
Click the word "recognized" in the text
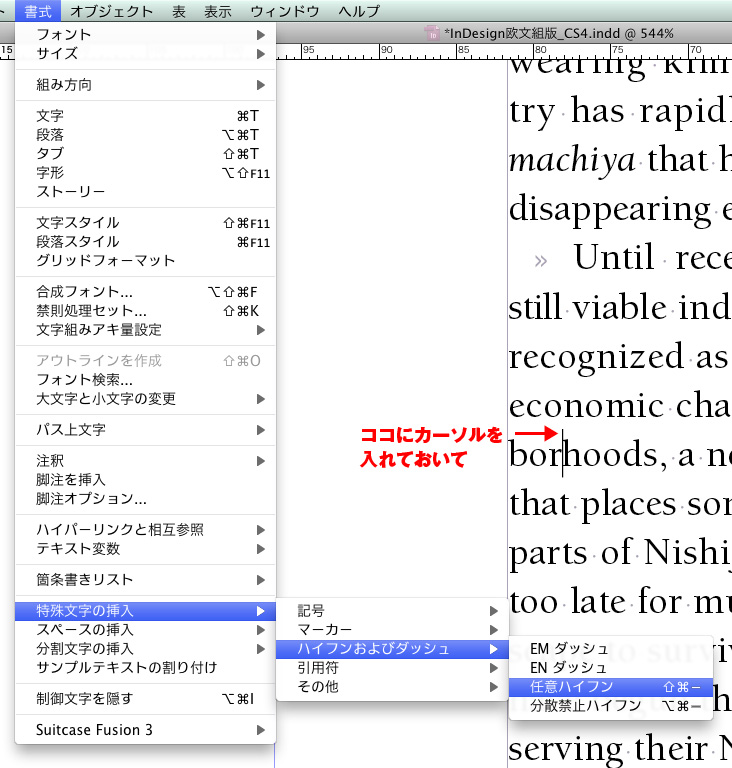pos(596,357)
